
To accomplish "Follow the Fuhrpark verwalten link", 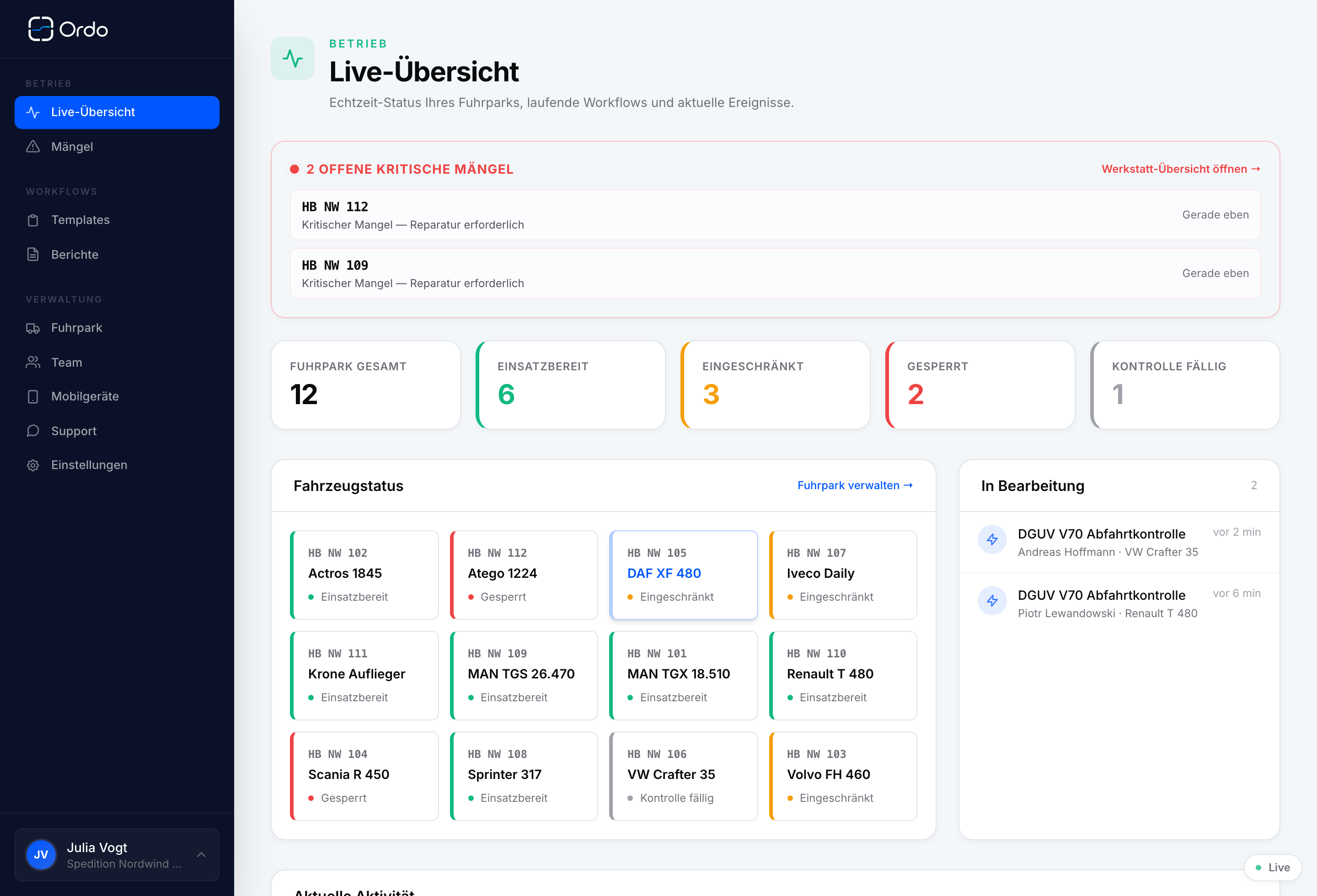I will coord(855,485).
